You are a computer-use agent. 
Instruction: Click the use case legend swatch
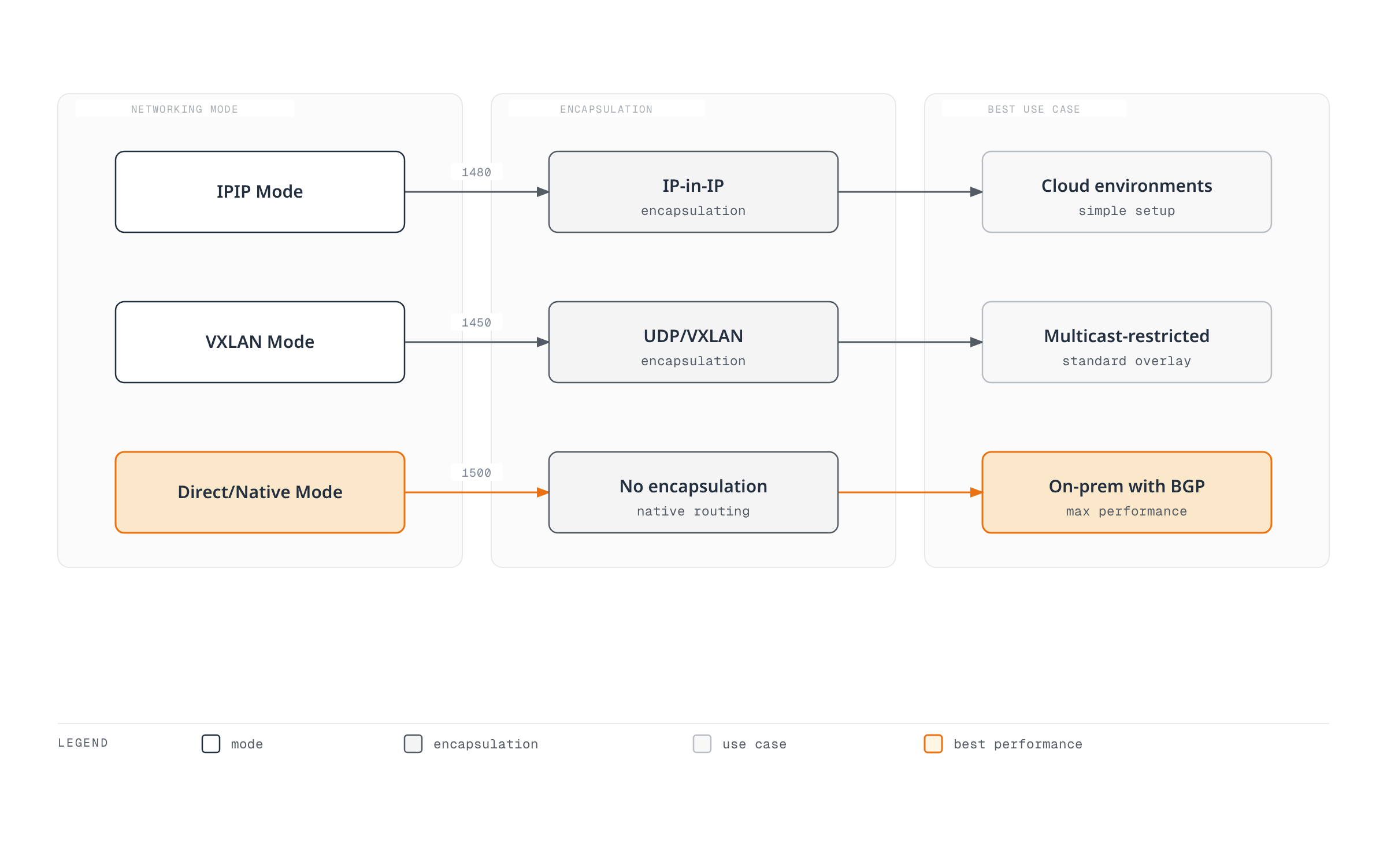coord(702,744)
